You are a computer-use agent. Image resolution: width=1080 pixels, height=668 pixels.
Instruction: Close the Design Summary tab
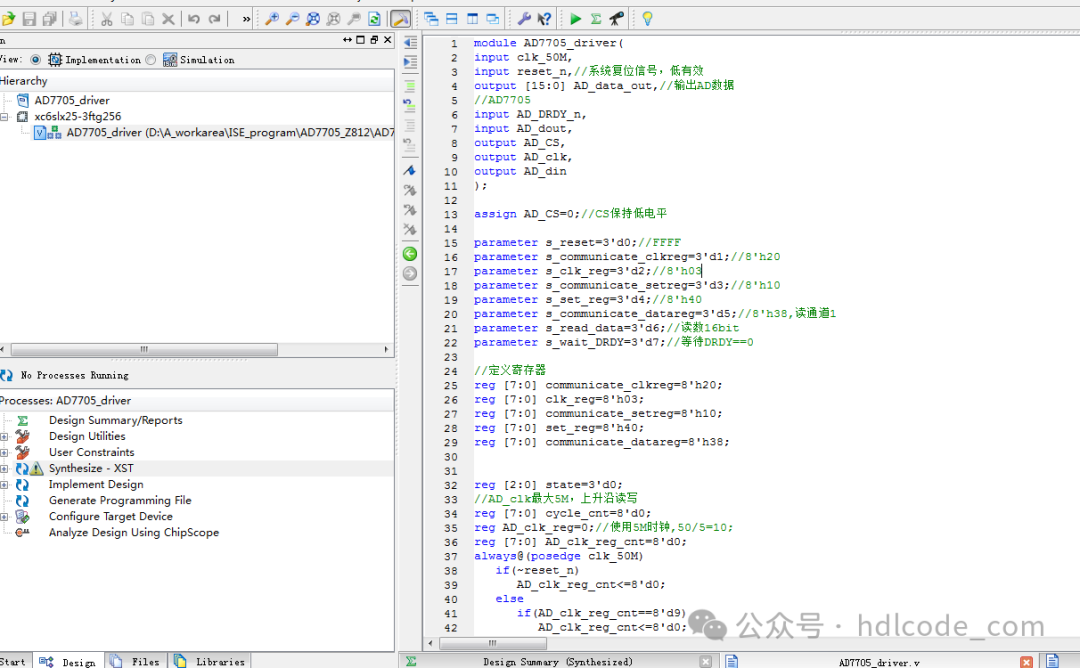click(705, 662)
